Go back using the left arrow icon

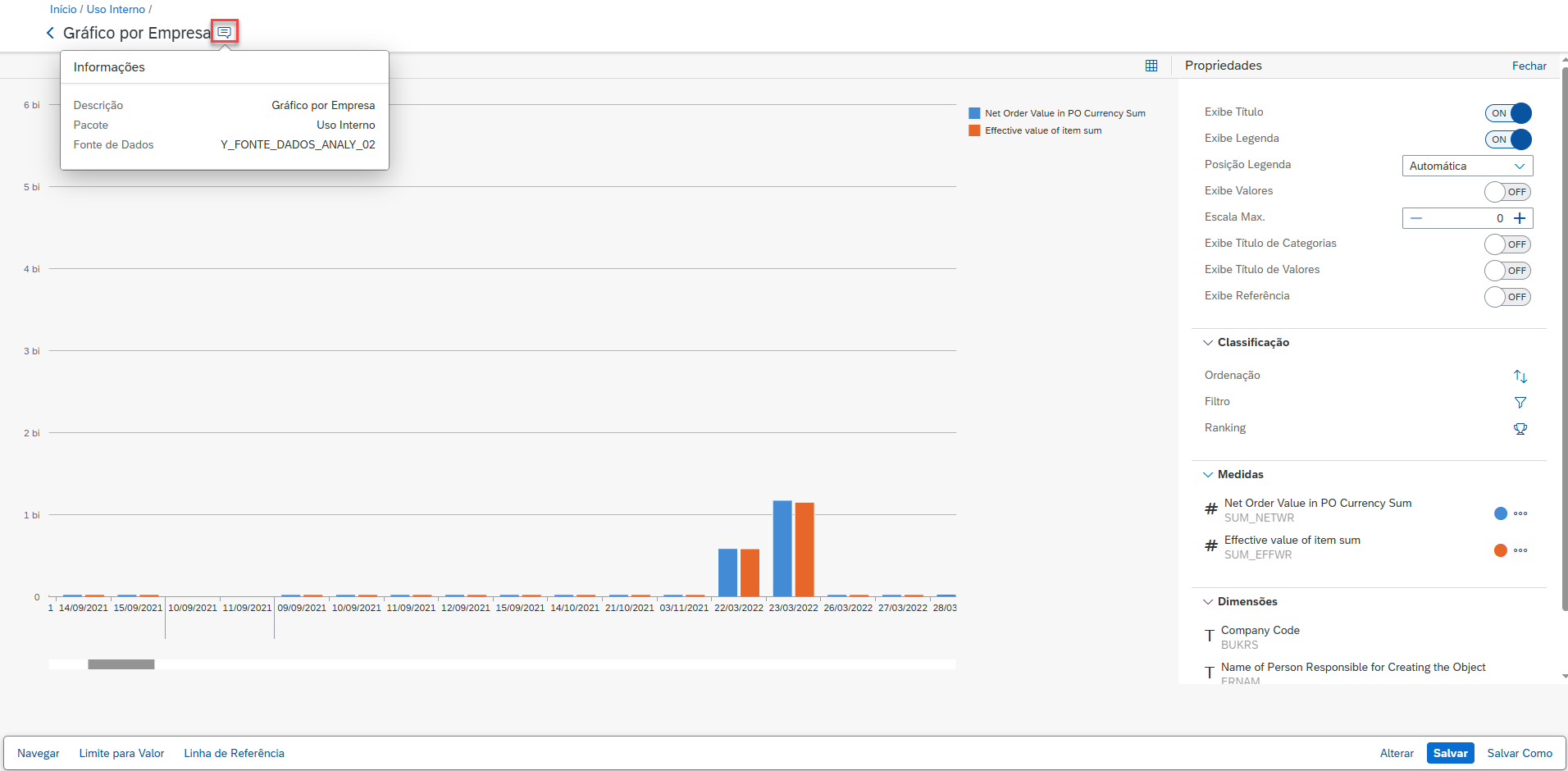tap(50, 33)
